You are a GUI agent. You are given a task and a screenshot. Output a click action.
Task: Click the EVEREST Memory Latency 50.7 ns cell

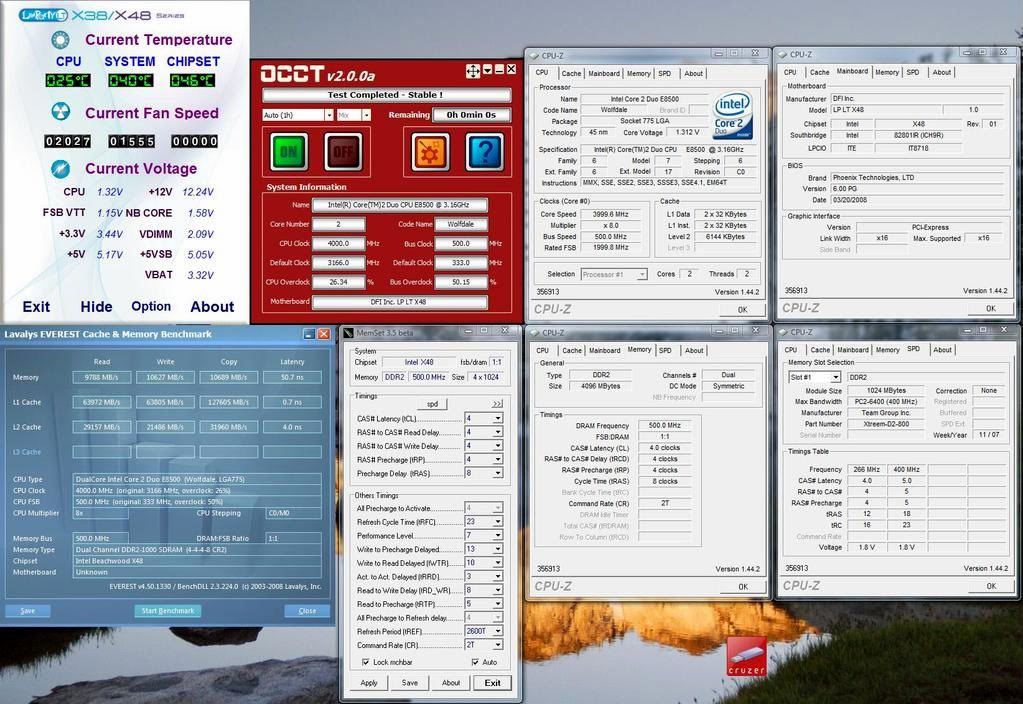tap(292, 377)
